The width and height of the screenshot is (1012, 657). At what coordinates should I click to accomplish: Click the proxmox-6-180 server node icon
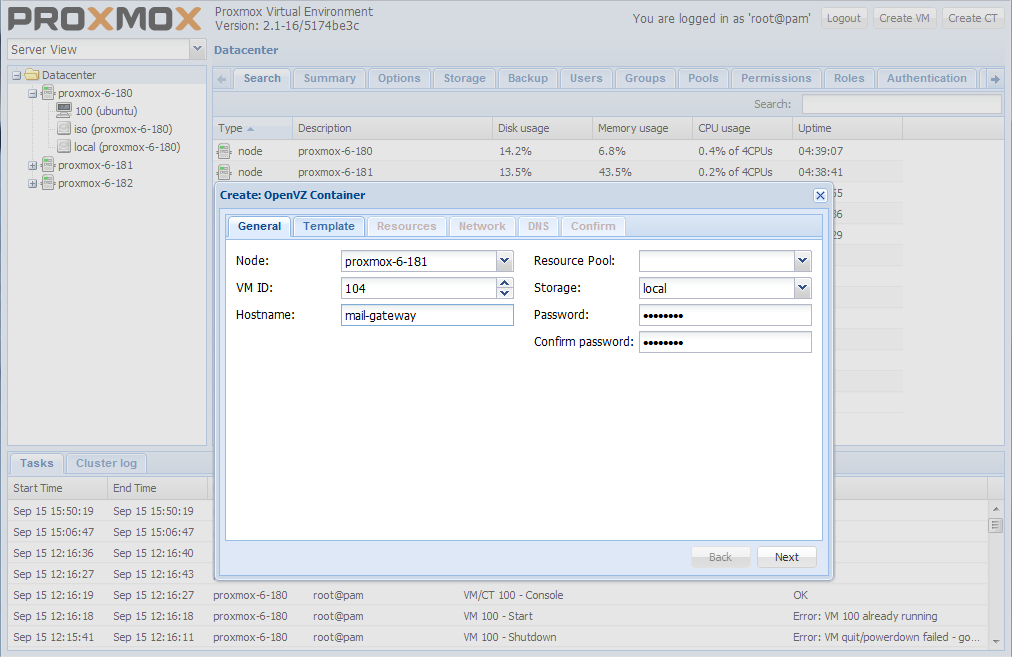[48, 93]
